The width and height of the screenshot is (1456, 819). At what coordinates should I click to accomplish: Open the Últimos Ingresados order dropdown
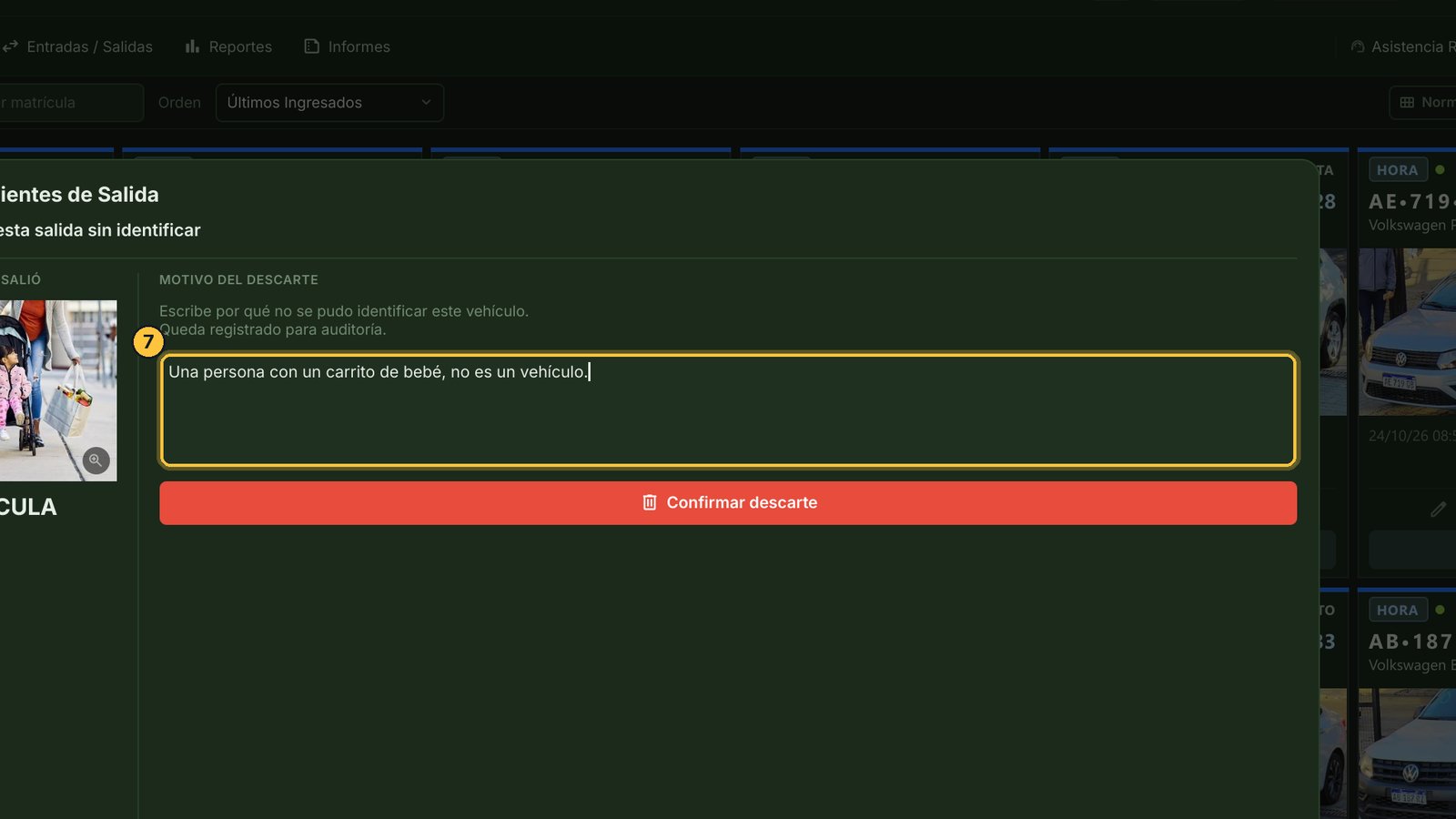click(329, 103)
